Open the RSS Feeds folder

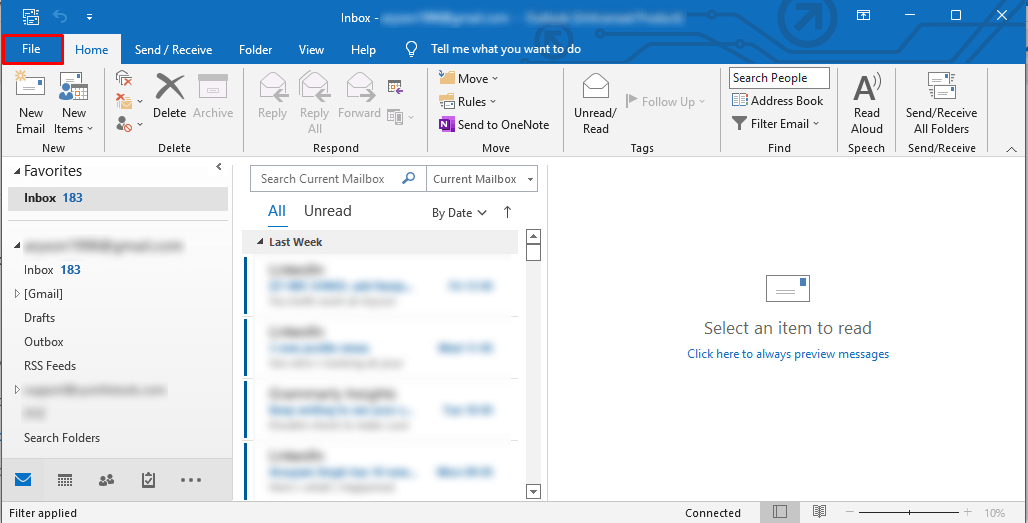pyautogui.click(x=50, y=366)
